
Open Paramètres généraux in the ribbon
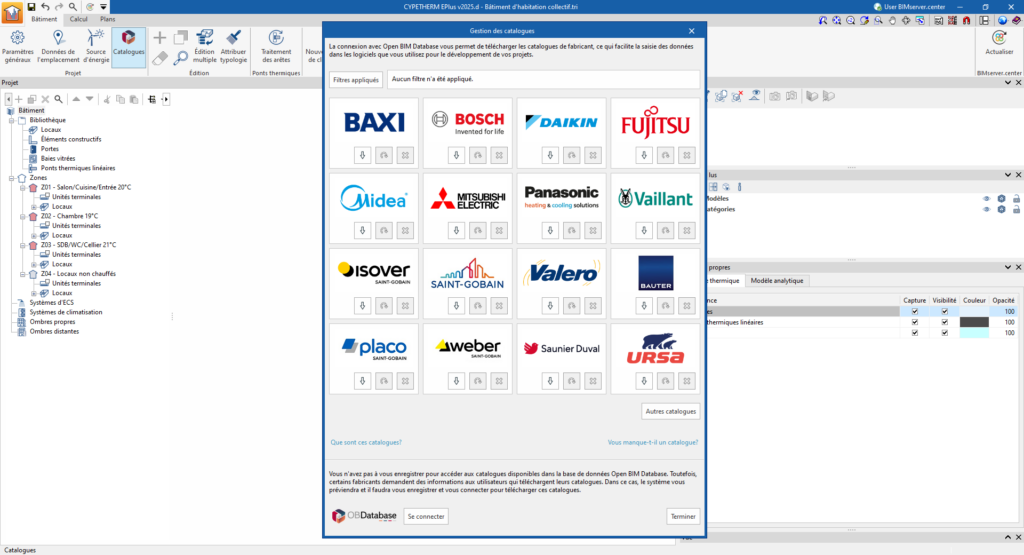click(18, 46)
